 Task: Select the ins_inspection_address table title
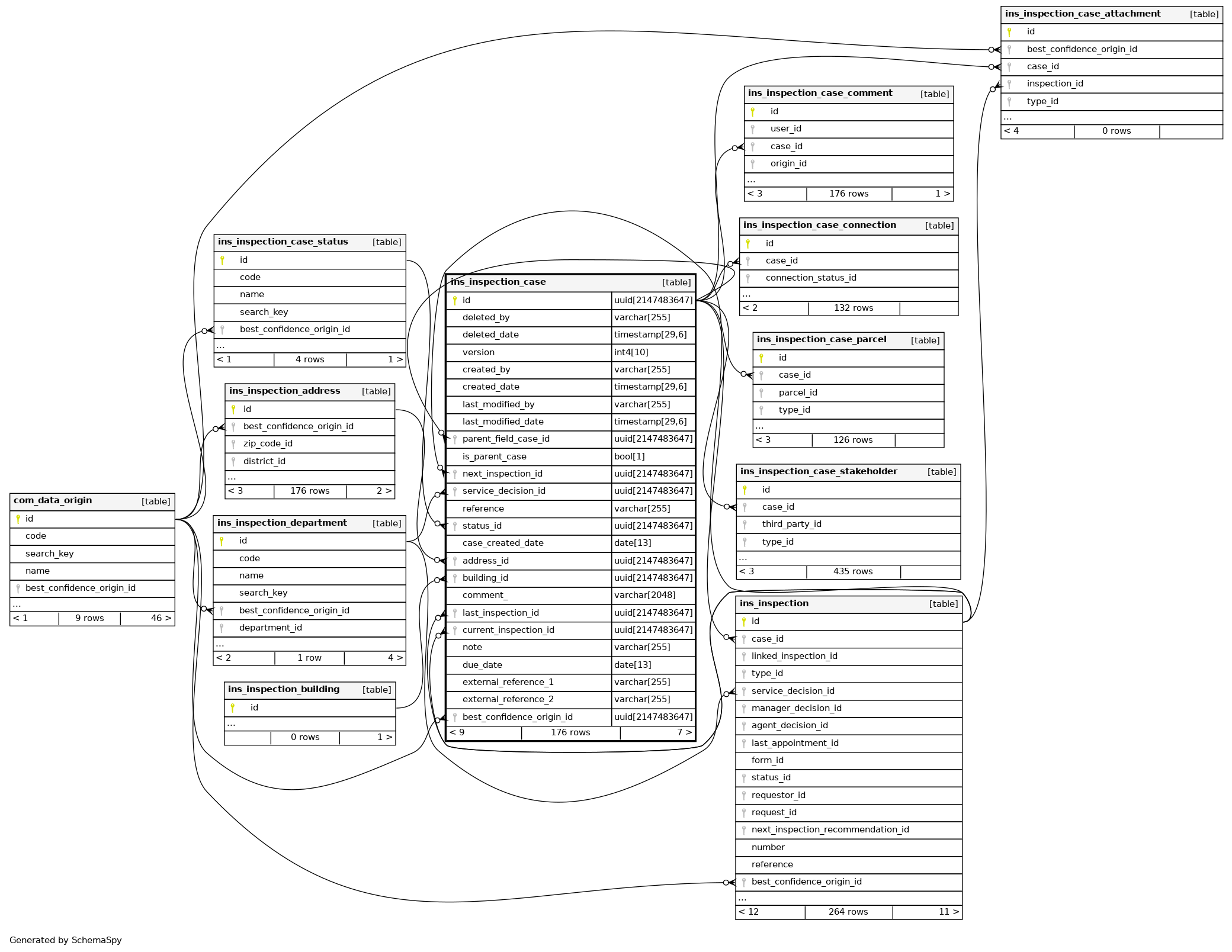point(284,391)
